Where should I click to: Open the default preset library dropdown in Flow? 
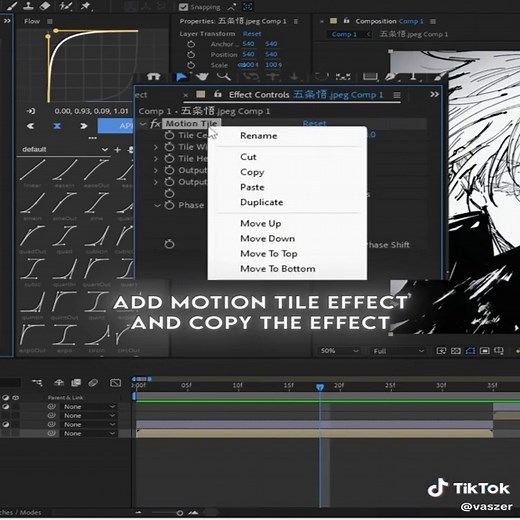(65, 149)
